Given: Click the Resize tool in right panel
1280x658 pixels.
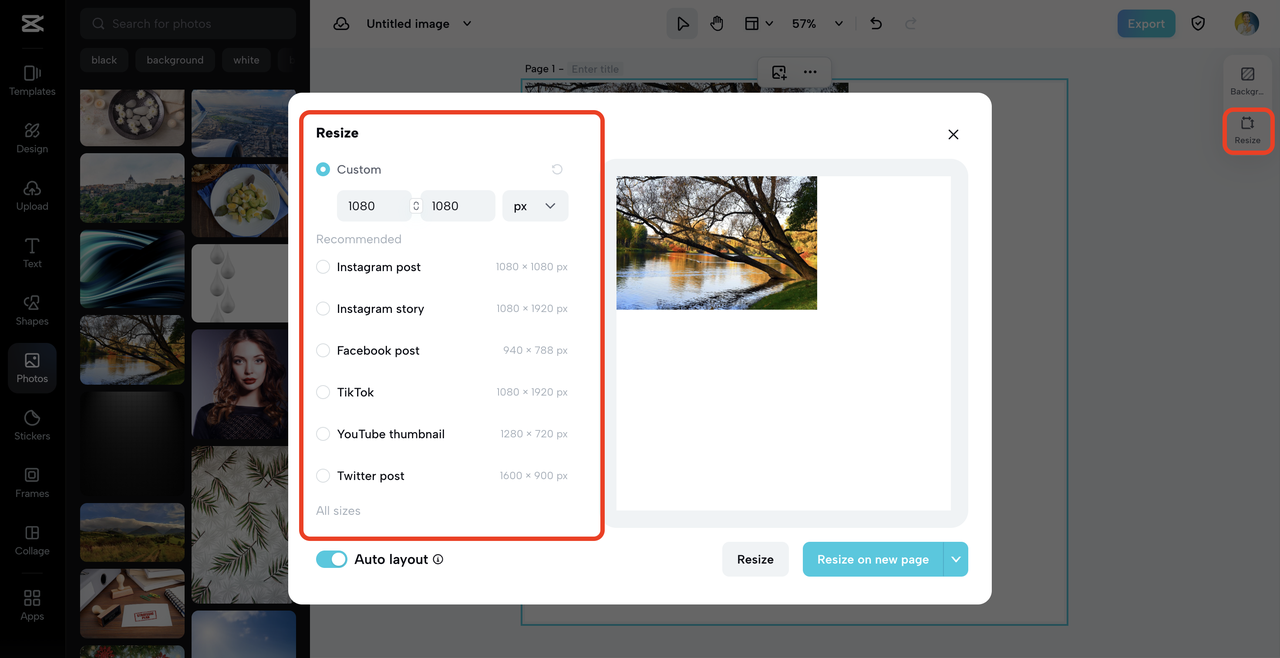Looking at the screenshot, I should 1247,130.
